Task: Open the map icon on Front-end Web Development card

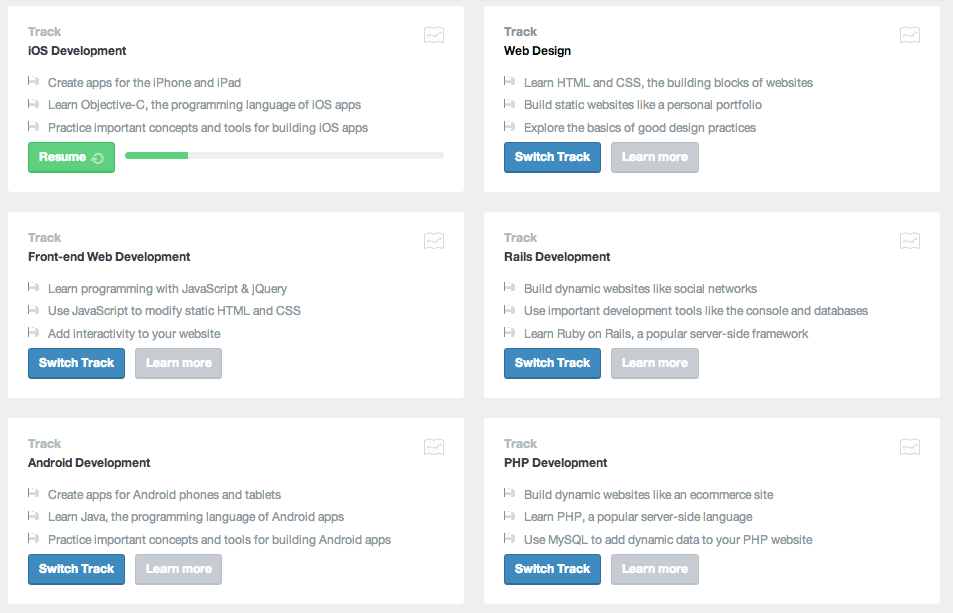Action: [434, 241]
